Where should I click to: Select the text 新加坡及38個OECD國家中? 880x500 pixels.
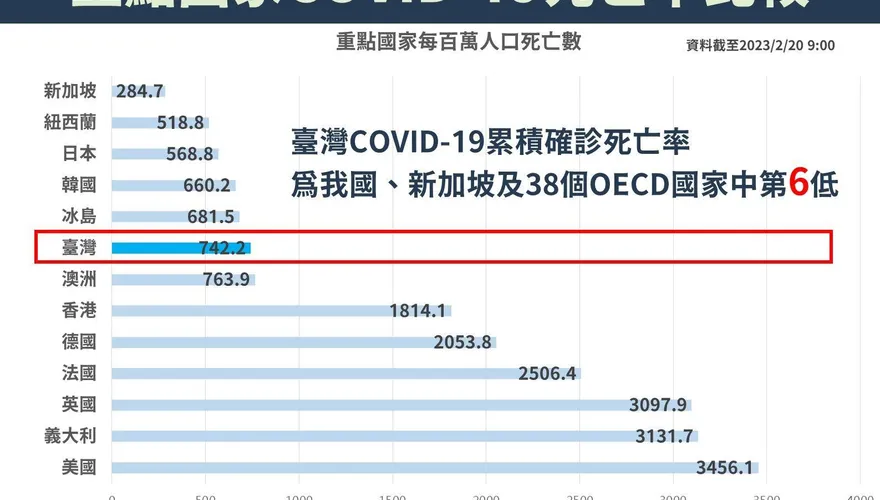click(584, 185)
